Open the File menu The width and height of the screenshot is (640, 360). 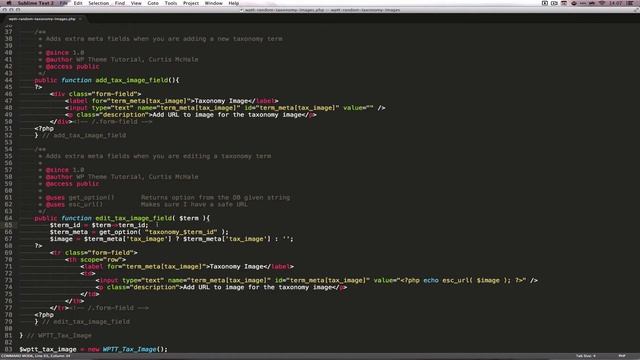pyautogui.click(x=64, y=3)
